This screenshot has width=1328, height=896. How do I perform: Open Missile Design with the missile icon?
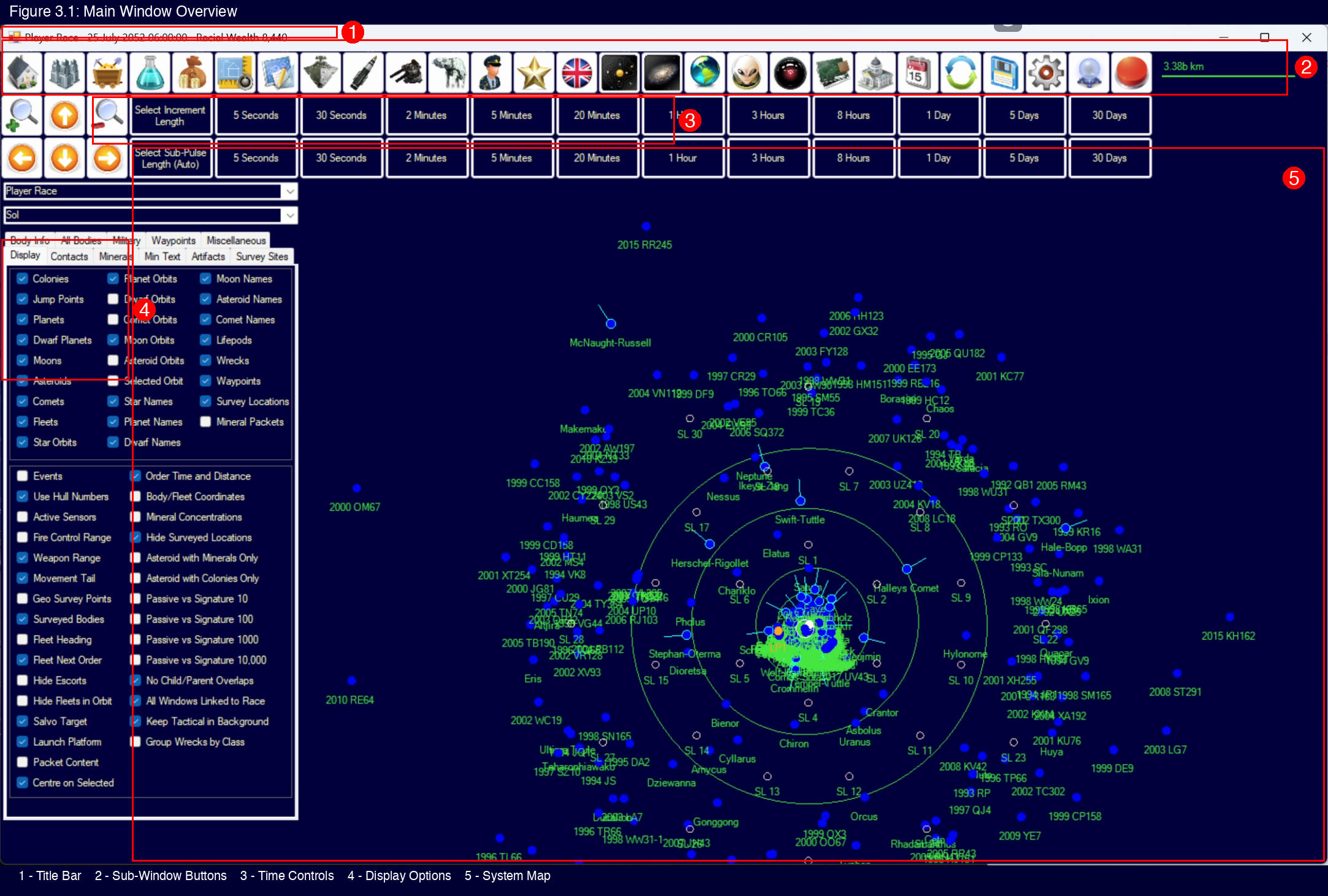tap(364, 72)
